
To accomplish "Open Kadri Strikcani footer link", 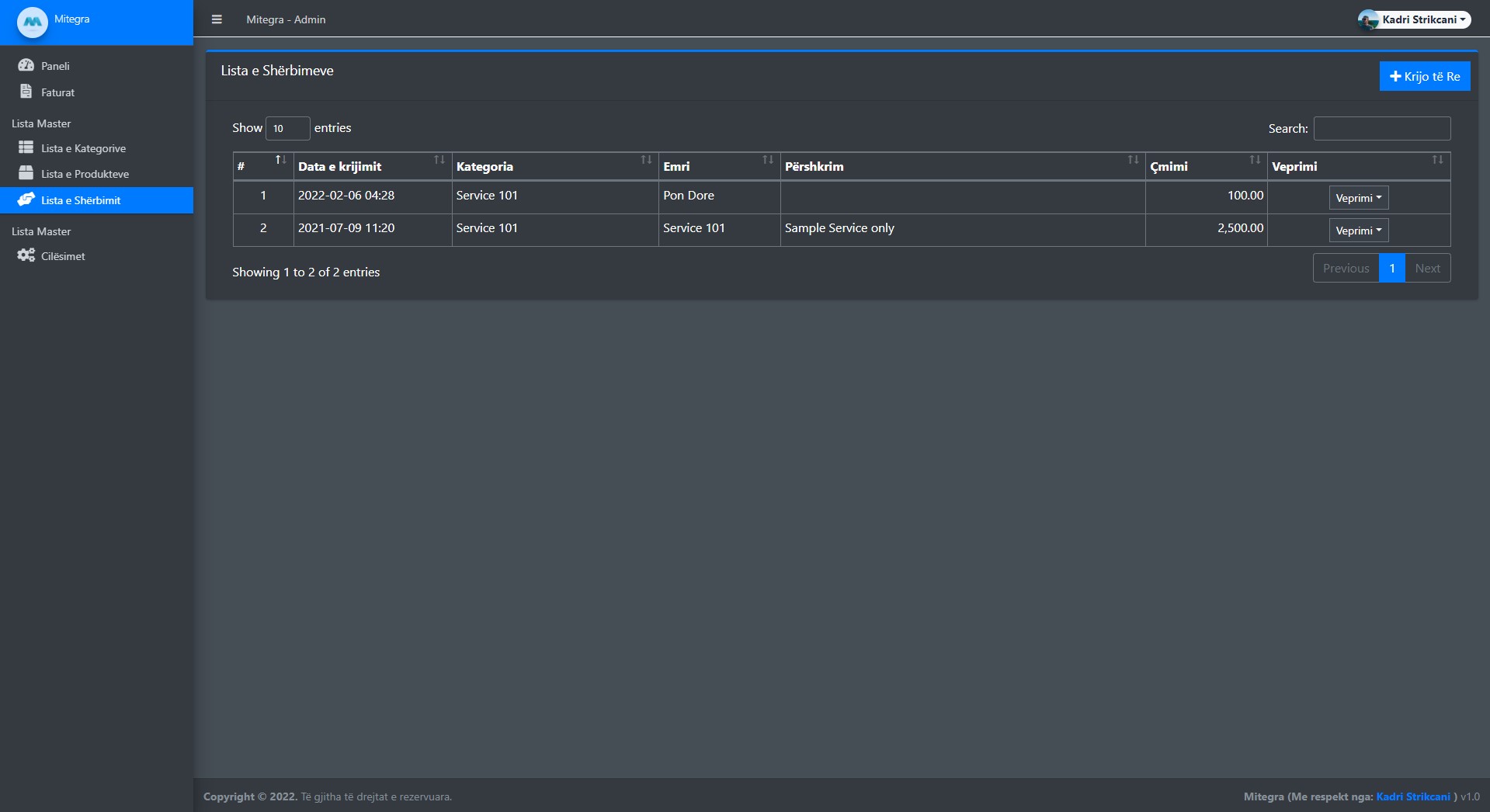I will pyautogui.click(x=1412, y=796).
